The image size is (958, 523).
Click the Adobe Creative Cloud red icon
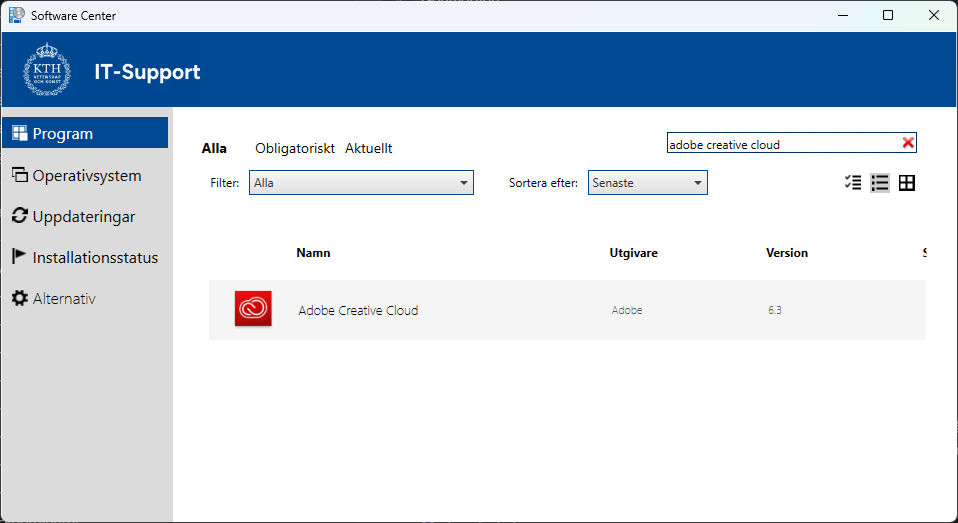tap(253, 309)
